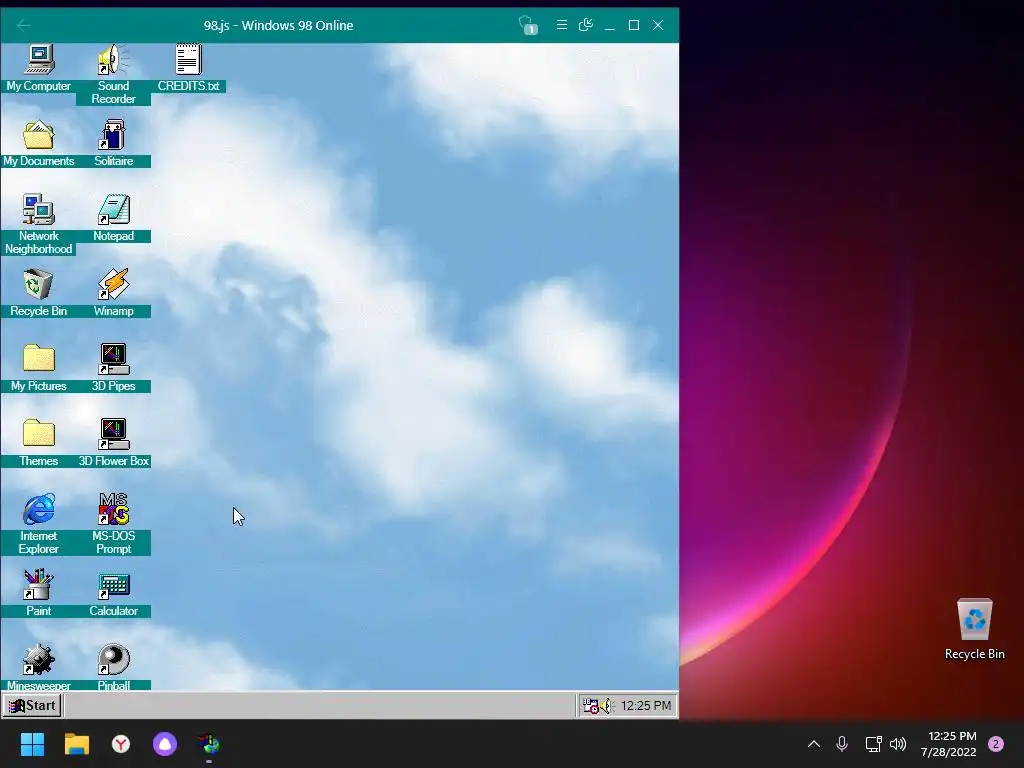Go back with the title bar arrow

tap(24, 25)
